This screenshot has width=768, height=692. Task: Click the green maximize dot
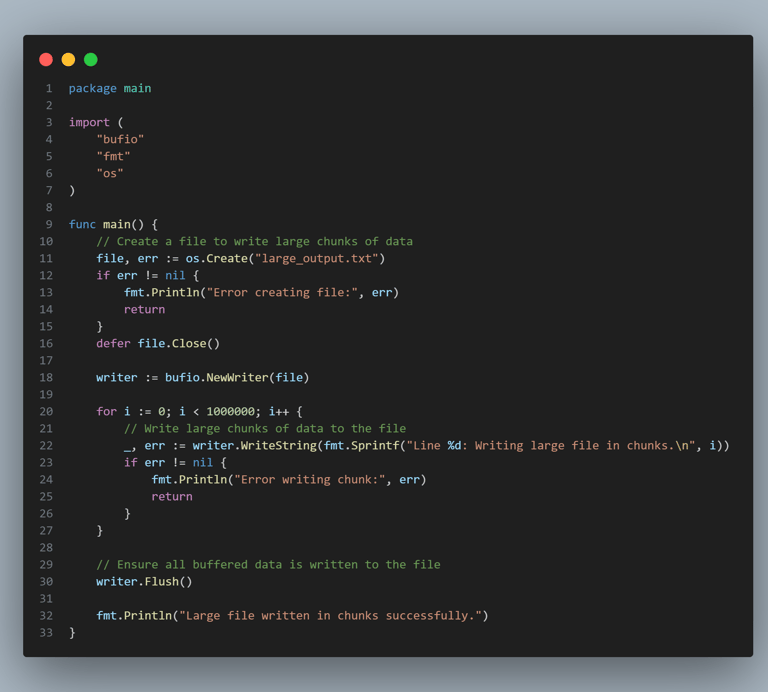[91, 60]
